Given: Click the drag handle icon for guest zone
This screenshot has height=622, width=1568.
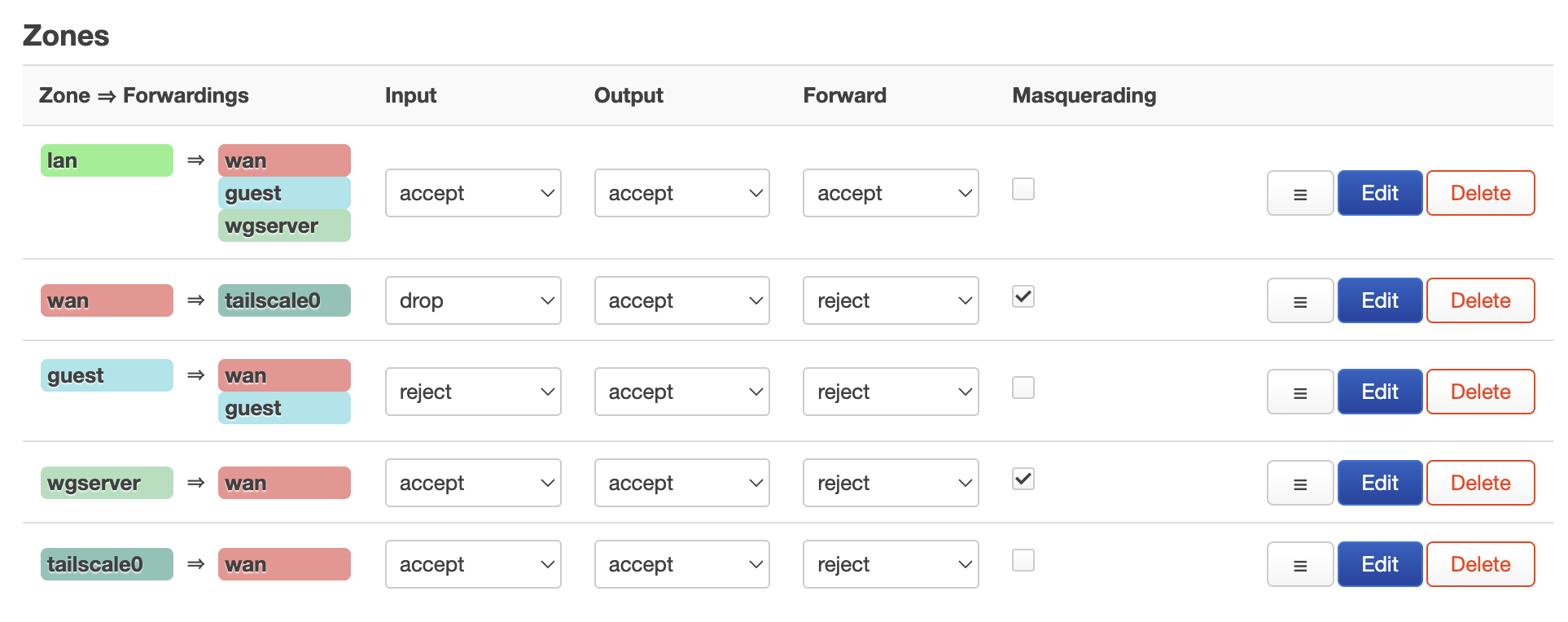Looking at the screenshot, I should (1299, 392).
